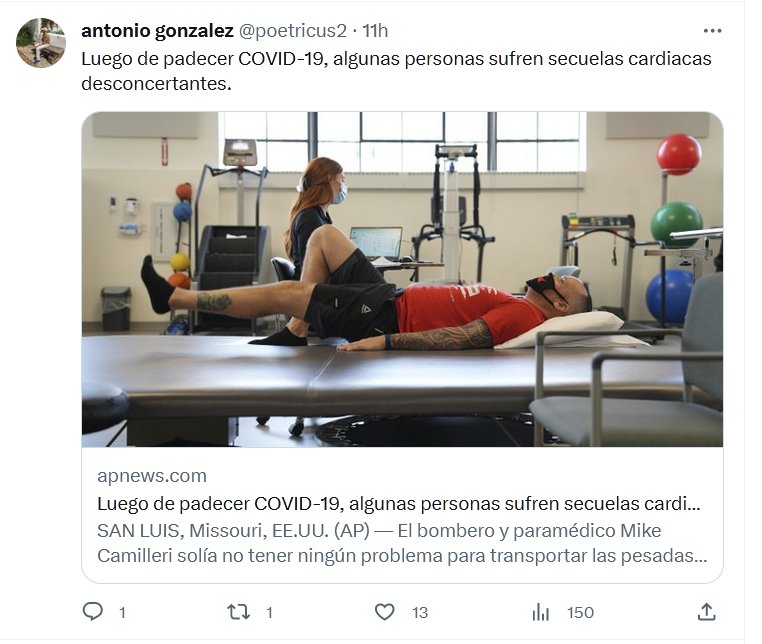Image resolution: width=762 pixels, height=644 pixels.
Task: Open the @poetricus2 handle link
Action: click(293, 31)
